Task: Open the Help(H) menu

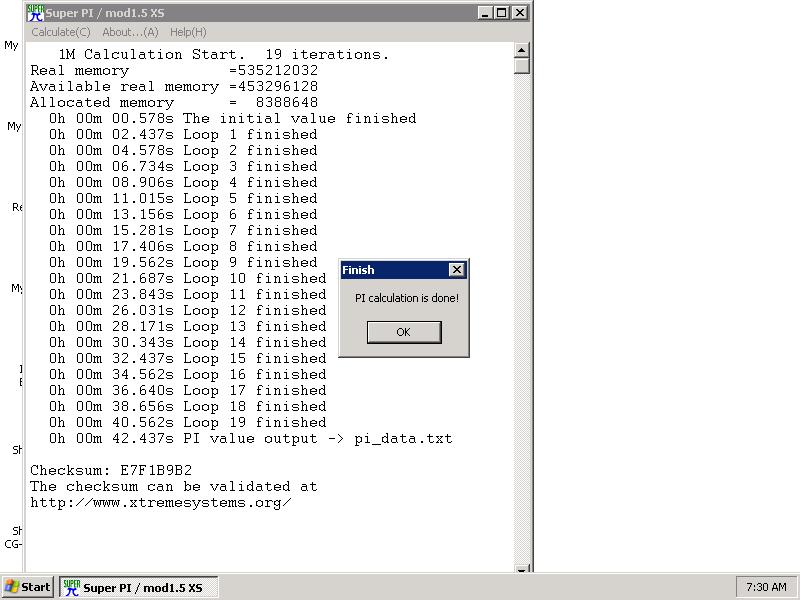Action: click(188, 32)
